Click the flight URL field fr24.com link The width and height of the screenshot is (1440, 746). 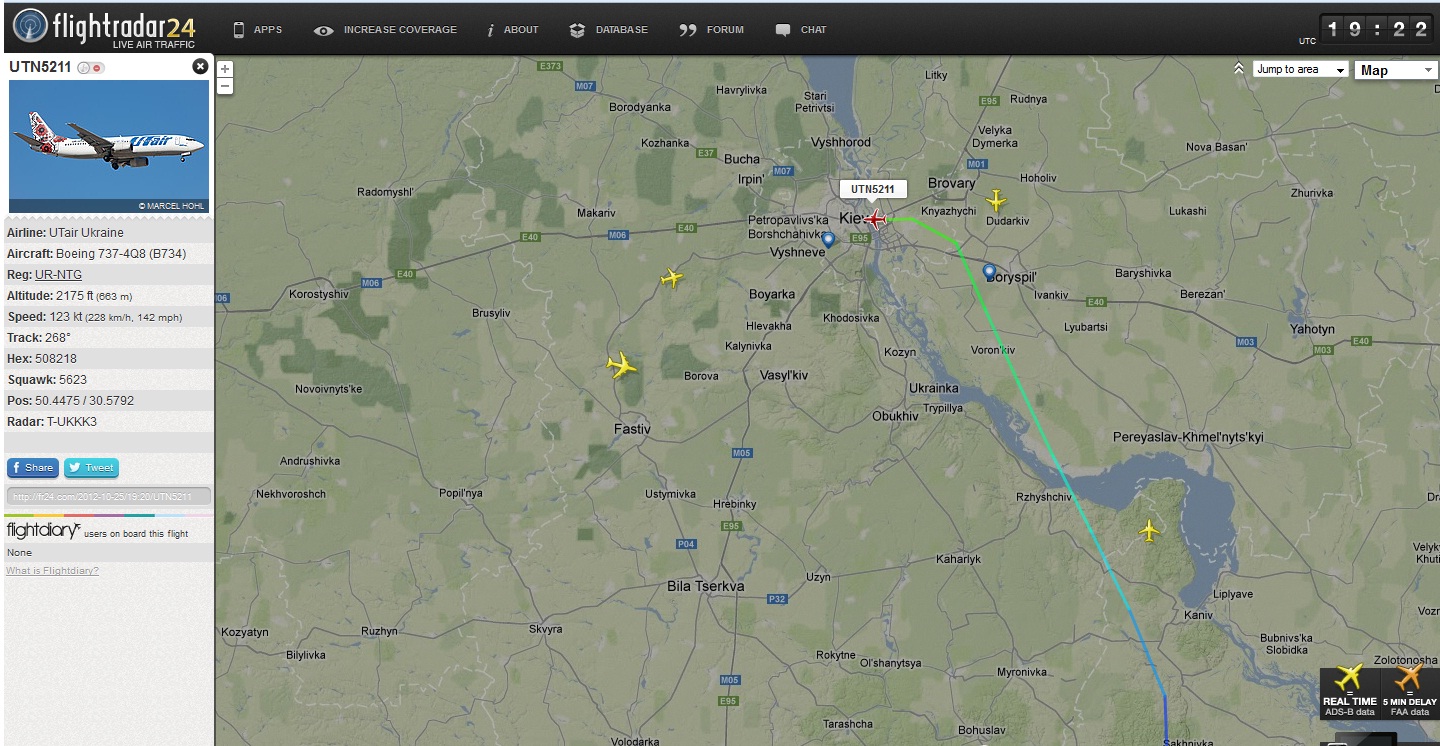[108, 497]
